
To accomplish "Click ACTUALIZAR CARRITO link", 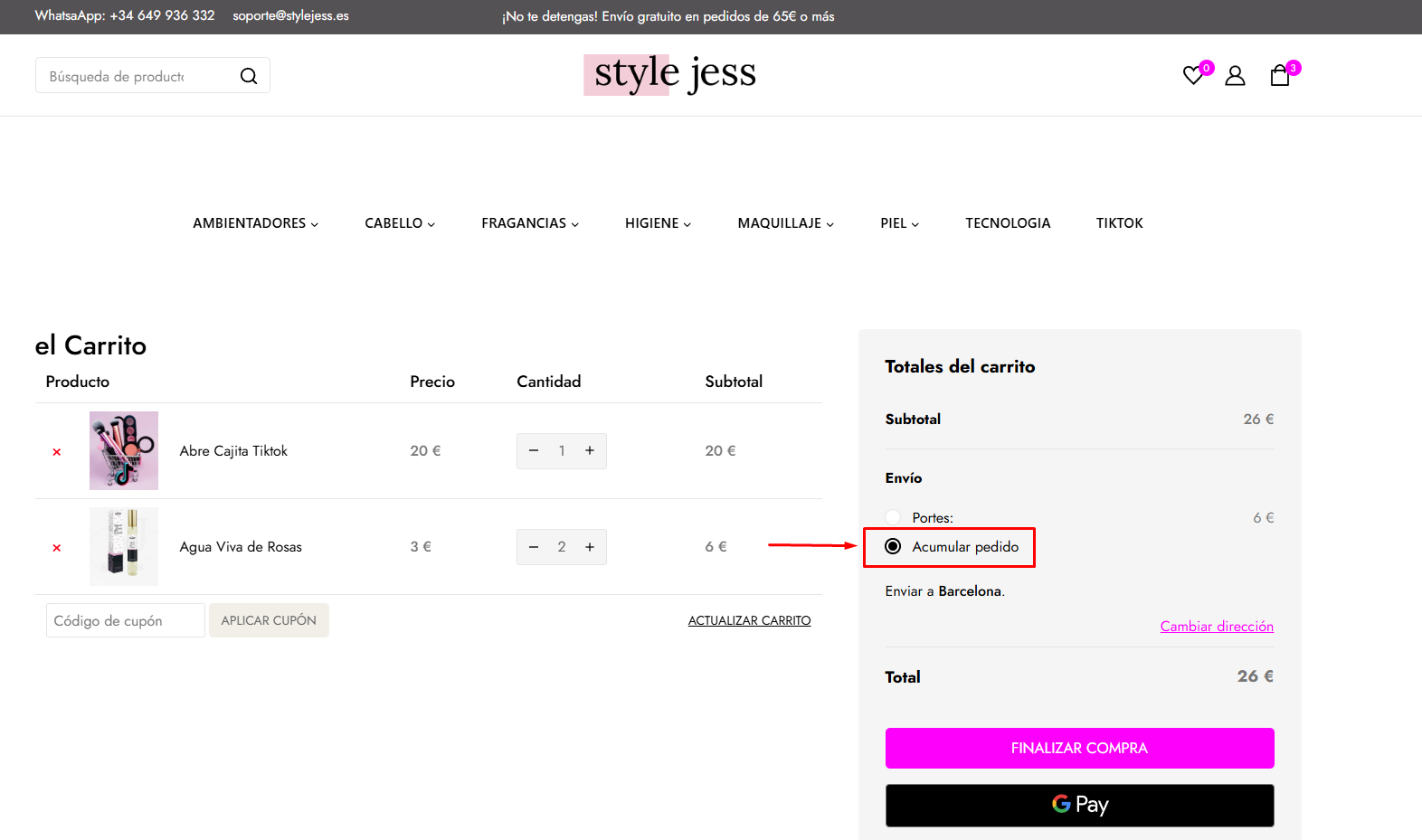I will [749, 620].
